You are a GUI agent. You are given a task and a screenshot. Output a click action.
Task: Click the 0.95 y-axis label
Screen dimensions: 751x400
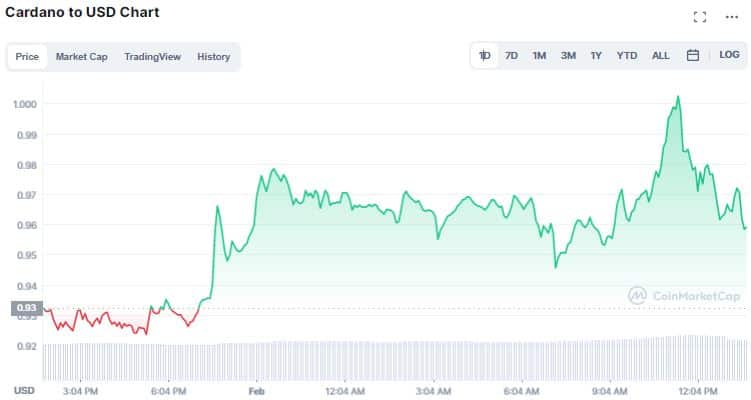point(27,255)
